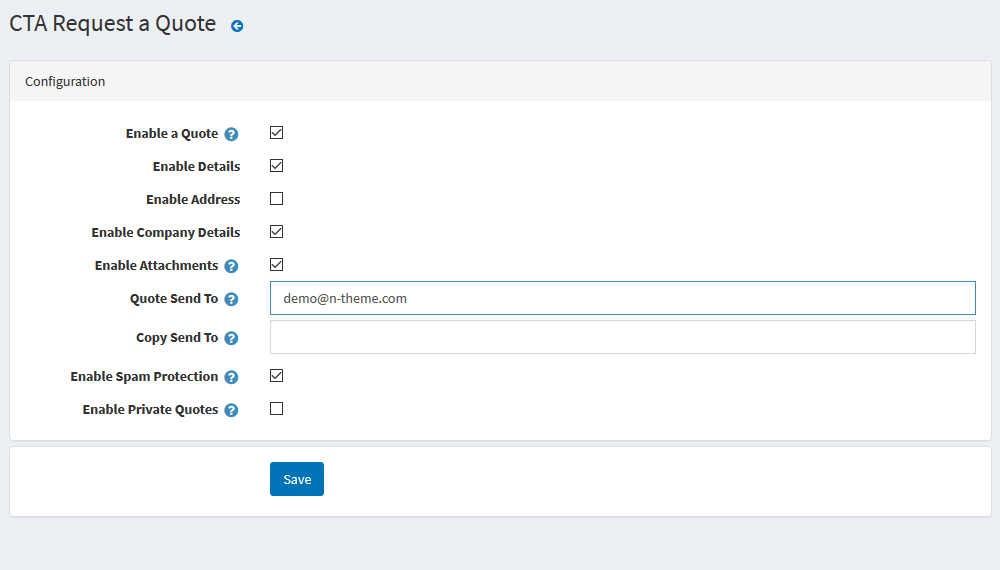
Task: Uncheck the Enable a Quote checkbox
Action: [x=276, y=133]
